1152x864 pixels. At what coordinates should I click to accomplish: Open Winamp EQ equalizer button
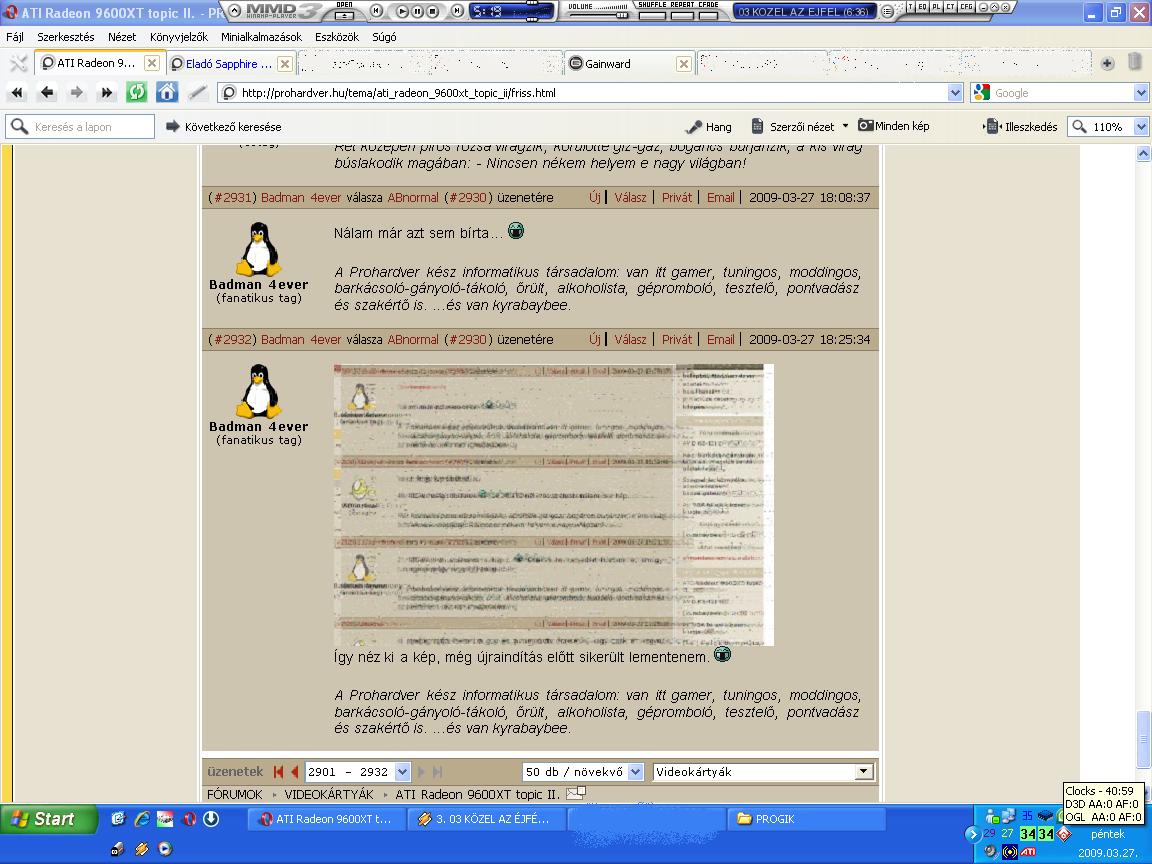[924, 7]
